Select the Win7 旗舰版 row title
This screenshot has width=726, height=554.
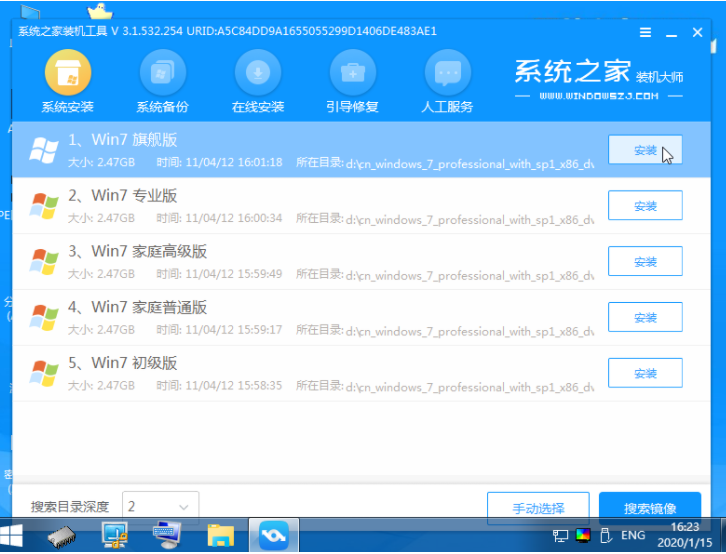click(123, 140)
